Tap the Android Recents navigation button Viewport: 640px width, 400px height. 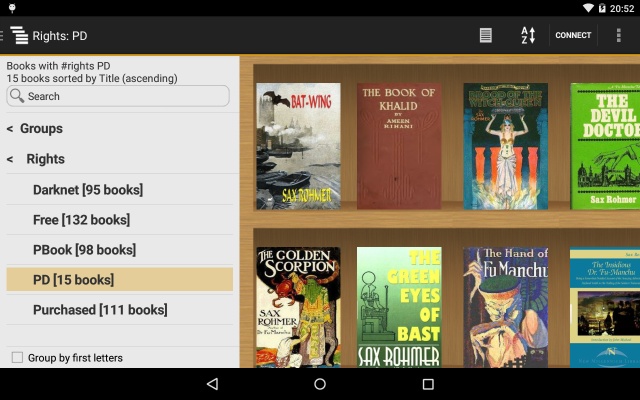(x=428, y=384)
